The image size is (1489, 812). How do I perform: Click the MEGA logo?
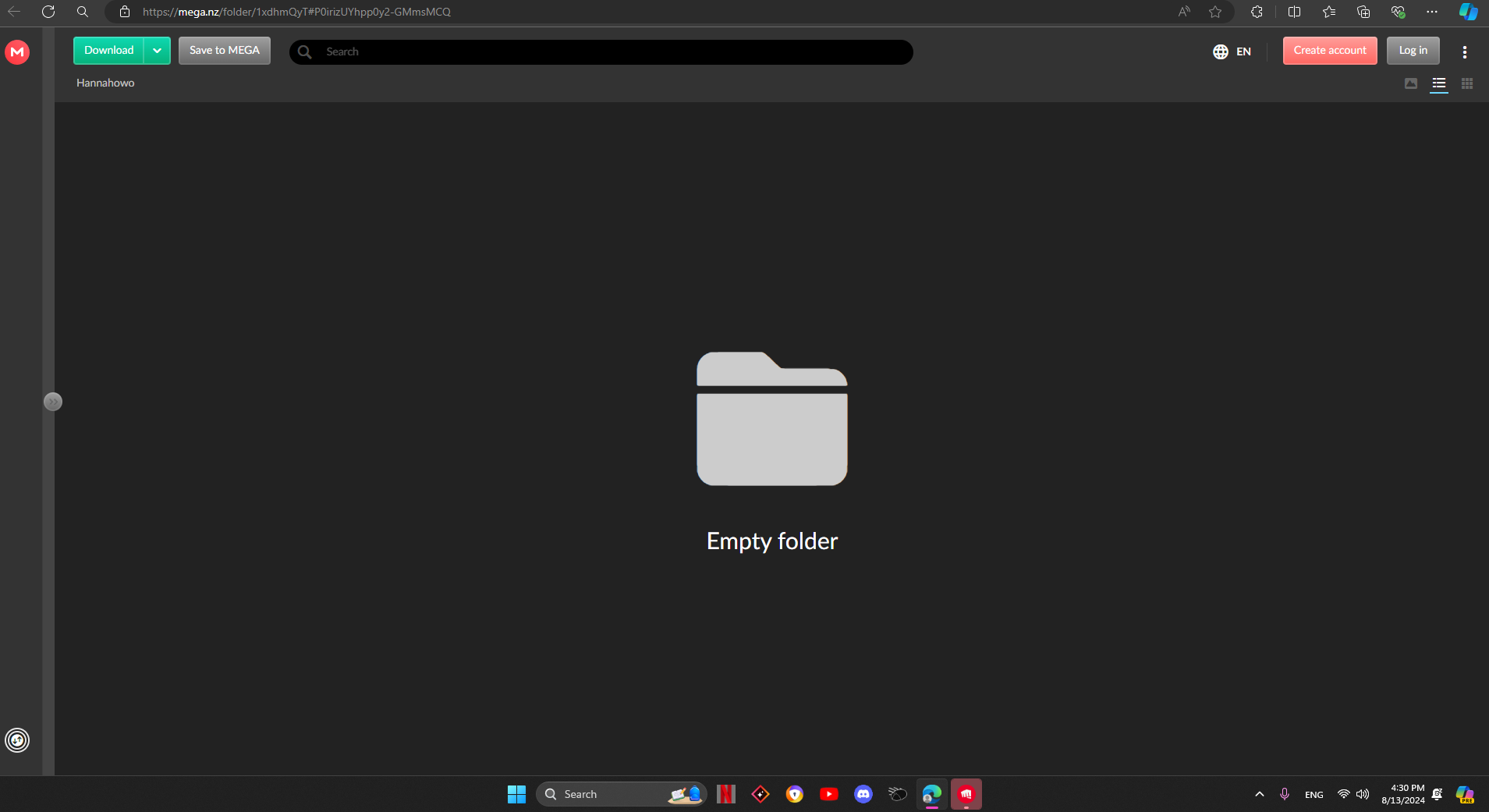(x=17, y=52)
